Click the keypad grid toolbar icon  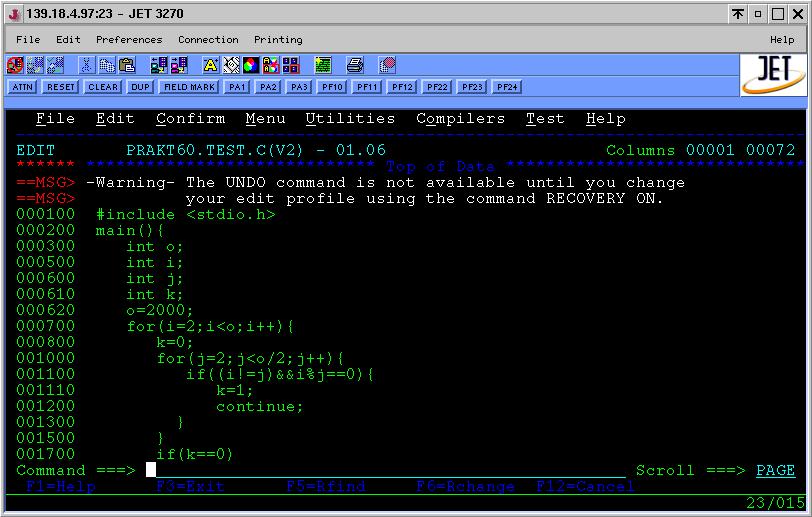click(289, 65)
